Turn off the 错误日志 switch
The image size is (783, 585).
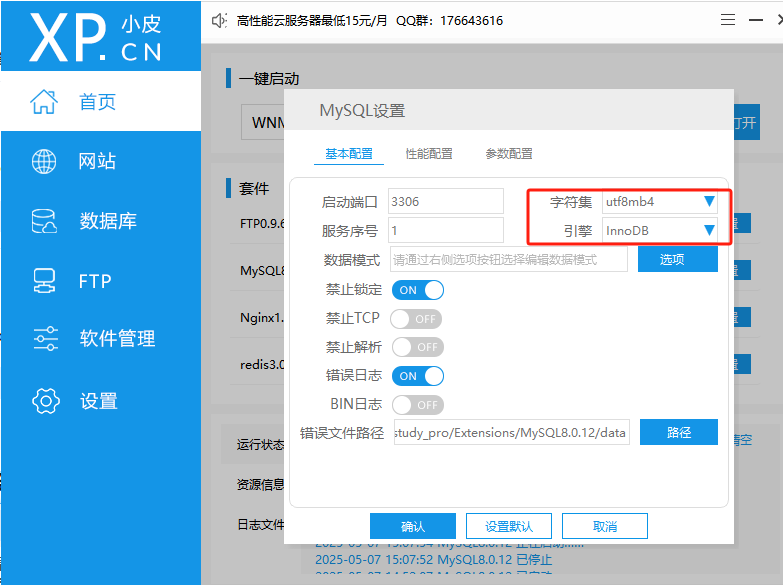click(418, 376)
